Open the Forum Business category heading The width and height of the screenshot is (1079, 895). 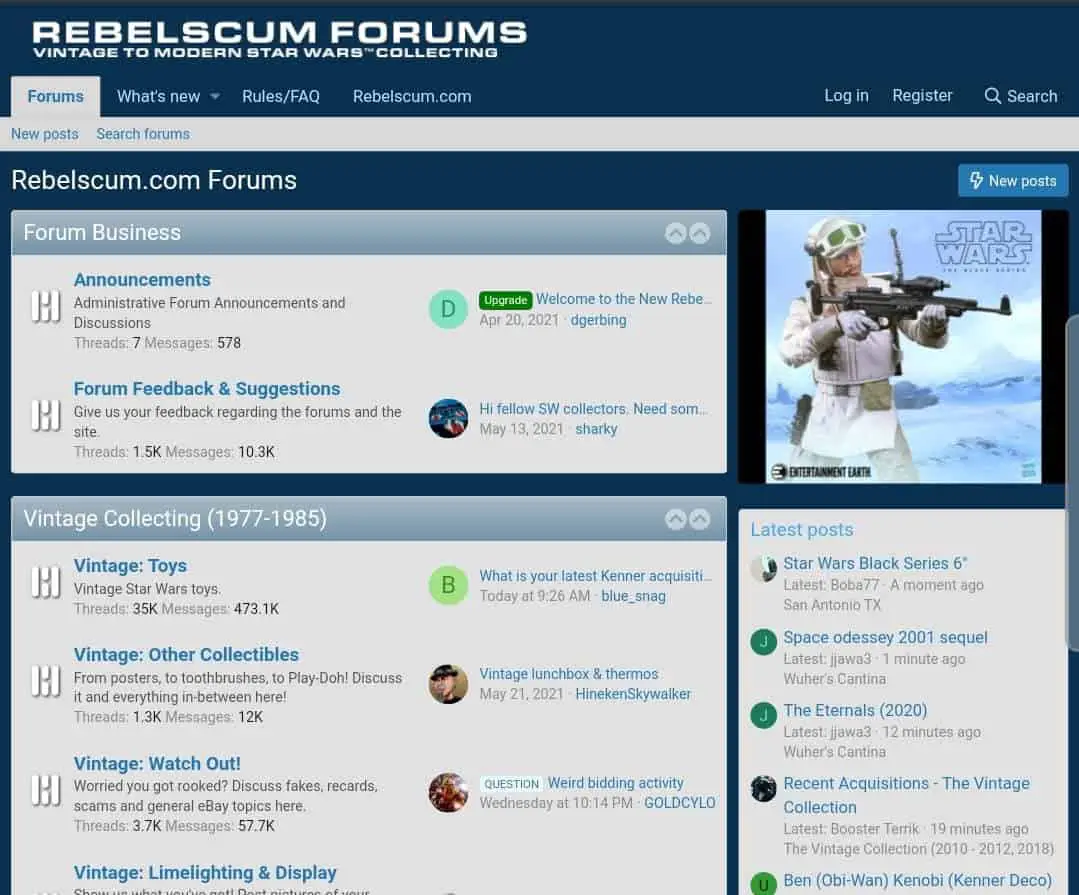tap(103, 233)
